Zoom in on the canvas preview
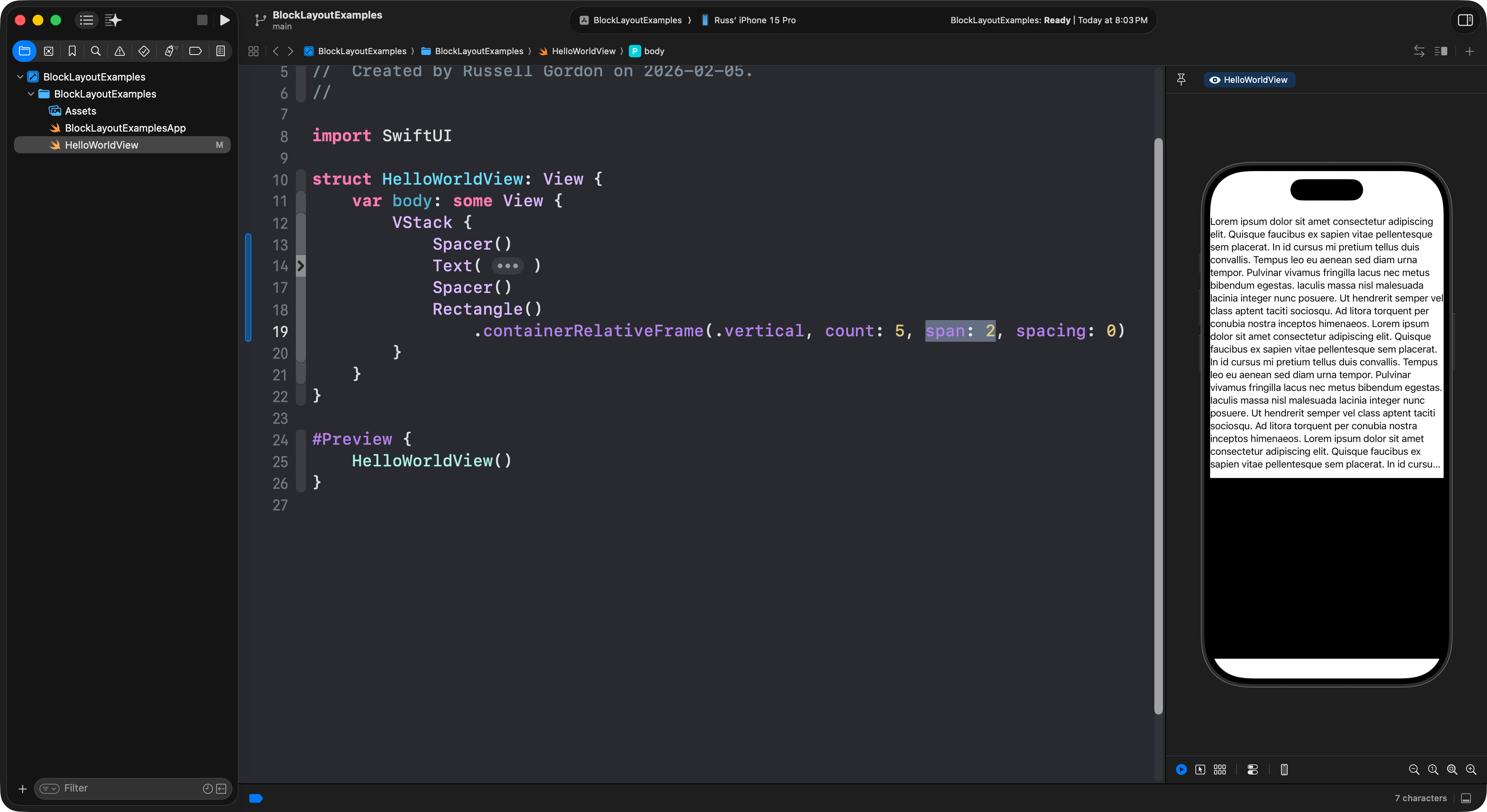Screen dimensions: 1487x812 click(1471, 769)
